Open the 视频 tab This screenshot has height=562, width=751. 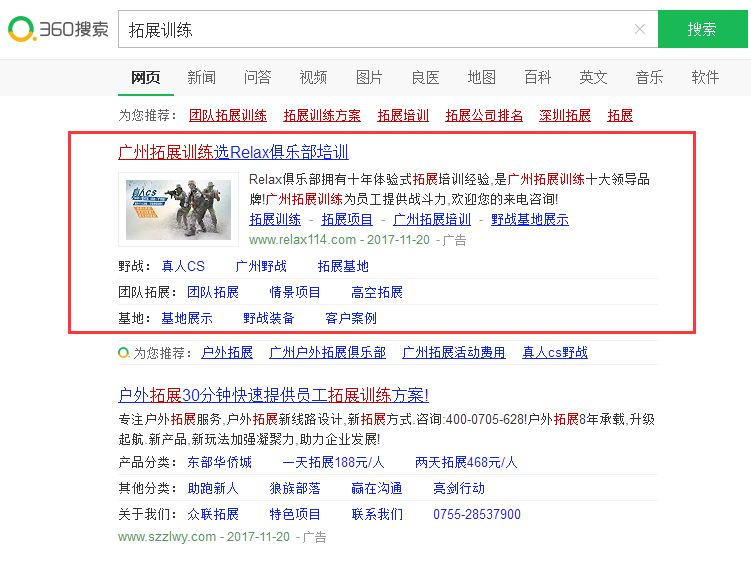pos(313,77)
